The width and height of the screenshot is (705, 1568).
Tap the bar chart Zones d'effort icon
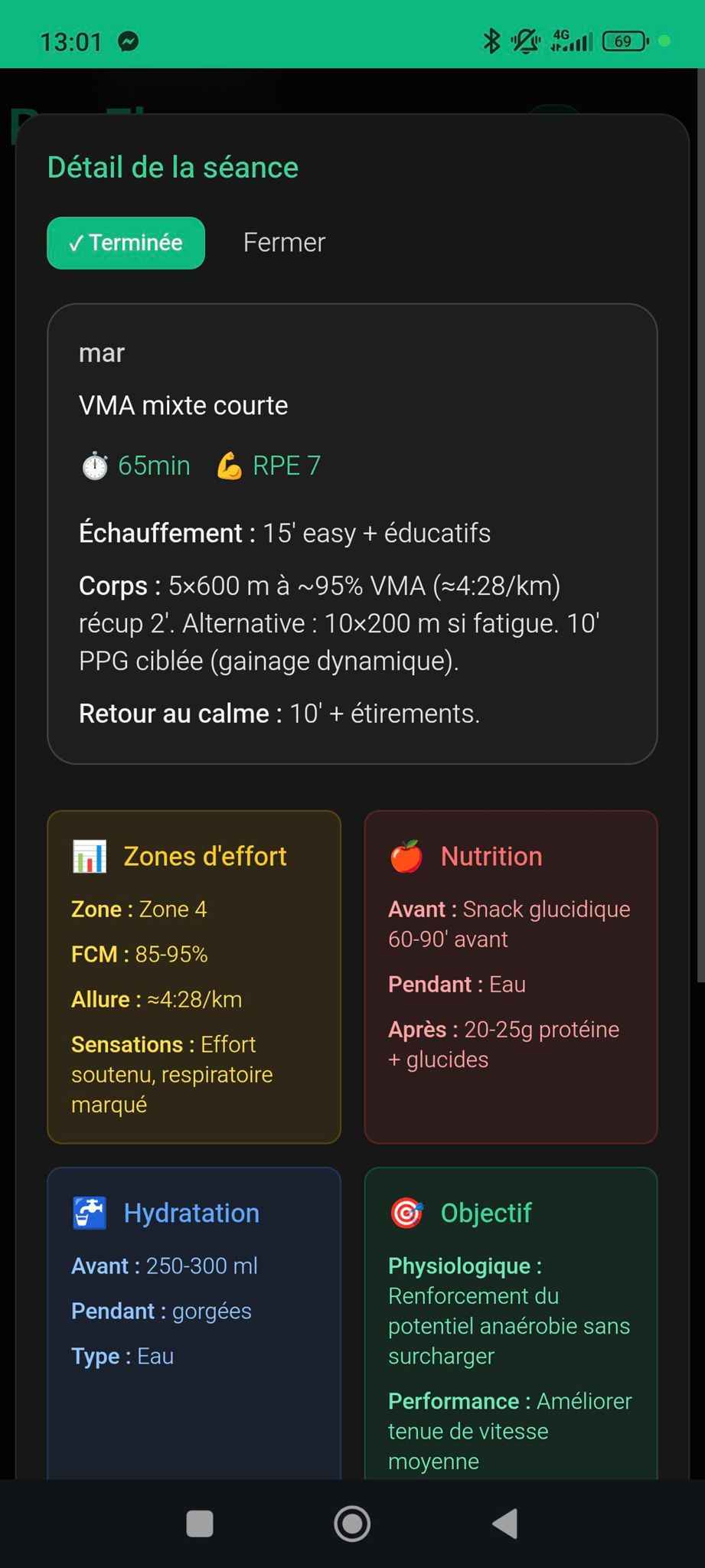90,857
